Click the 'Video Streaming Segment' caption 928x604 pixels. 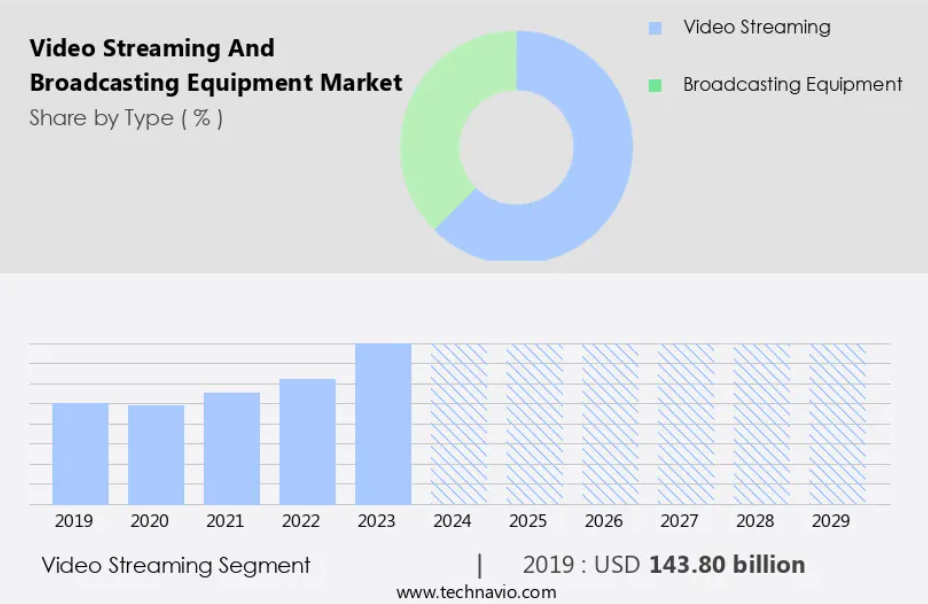click(x=176, y=566)
